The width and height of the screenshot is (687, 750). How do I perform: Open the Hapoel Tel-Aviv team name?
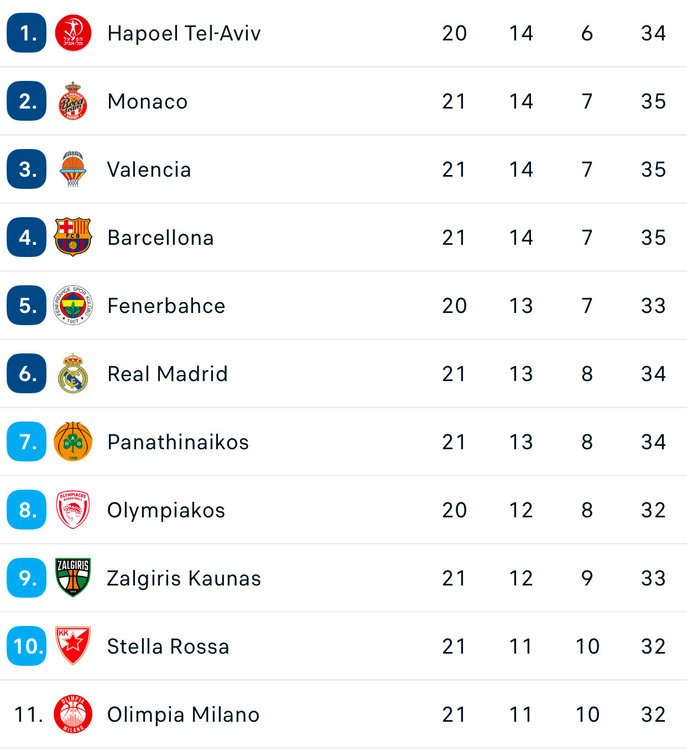184,33
